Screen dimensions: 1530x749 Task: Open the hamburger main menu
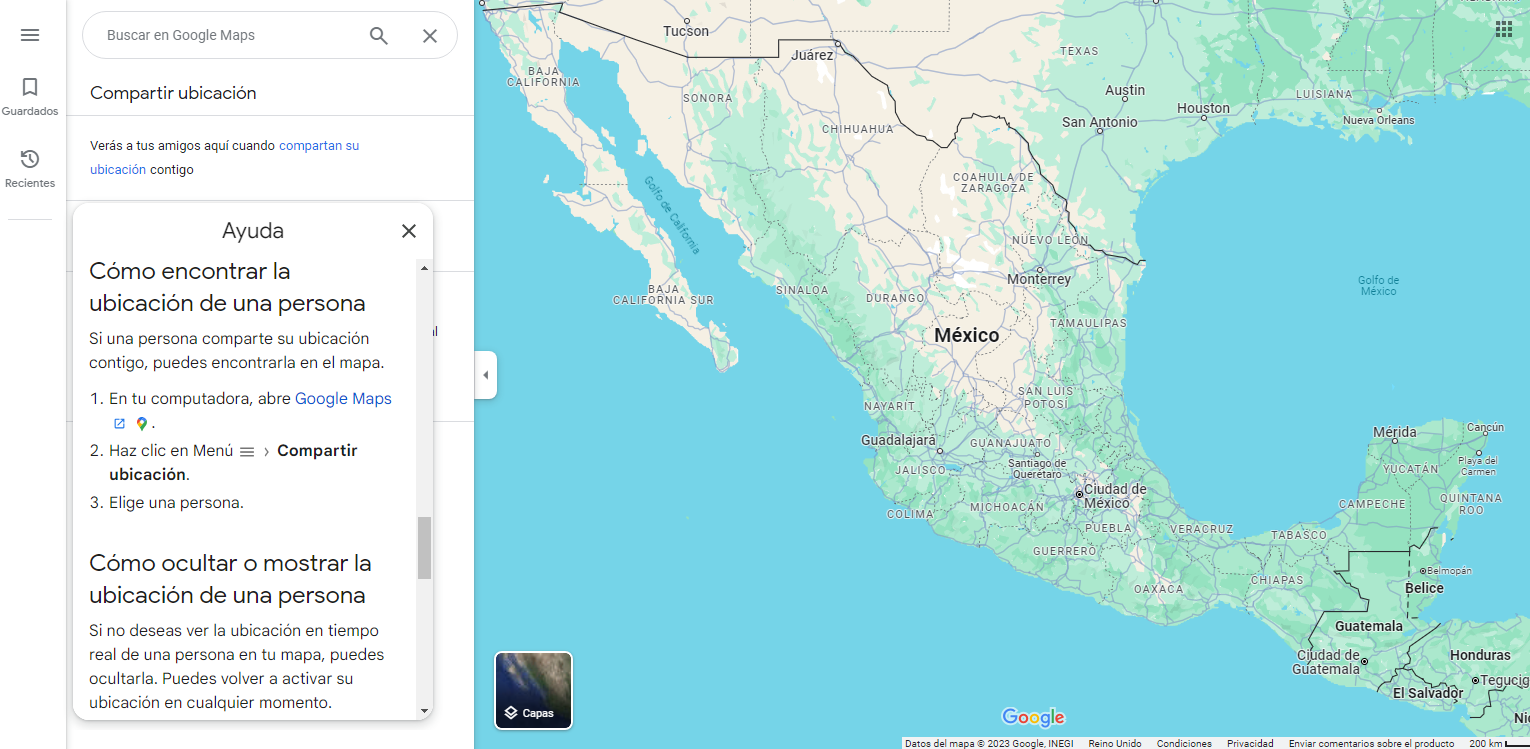point(30,35)
